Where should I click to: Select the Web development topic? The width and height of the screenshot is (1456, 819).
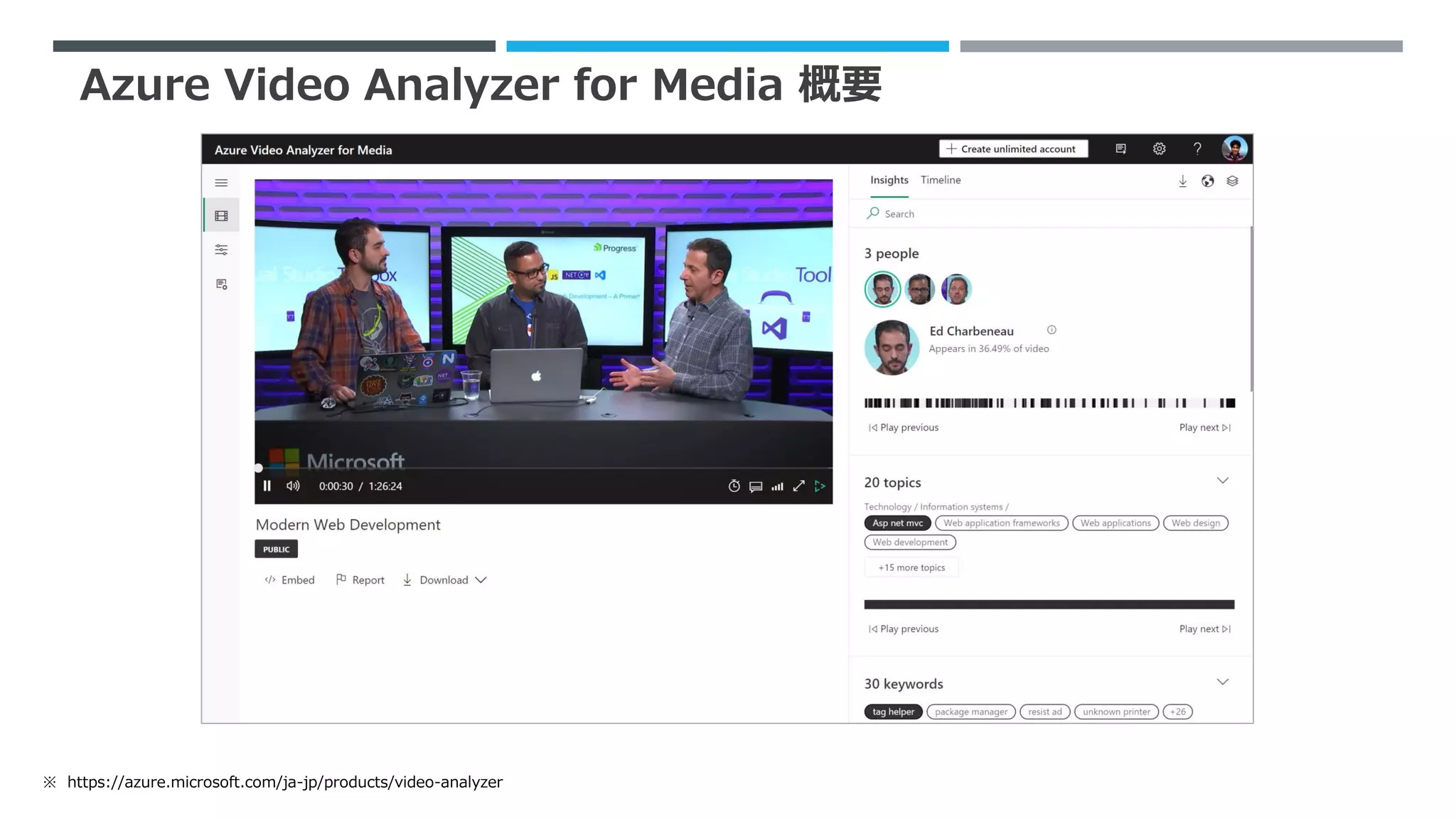tap(910, 542)
